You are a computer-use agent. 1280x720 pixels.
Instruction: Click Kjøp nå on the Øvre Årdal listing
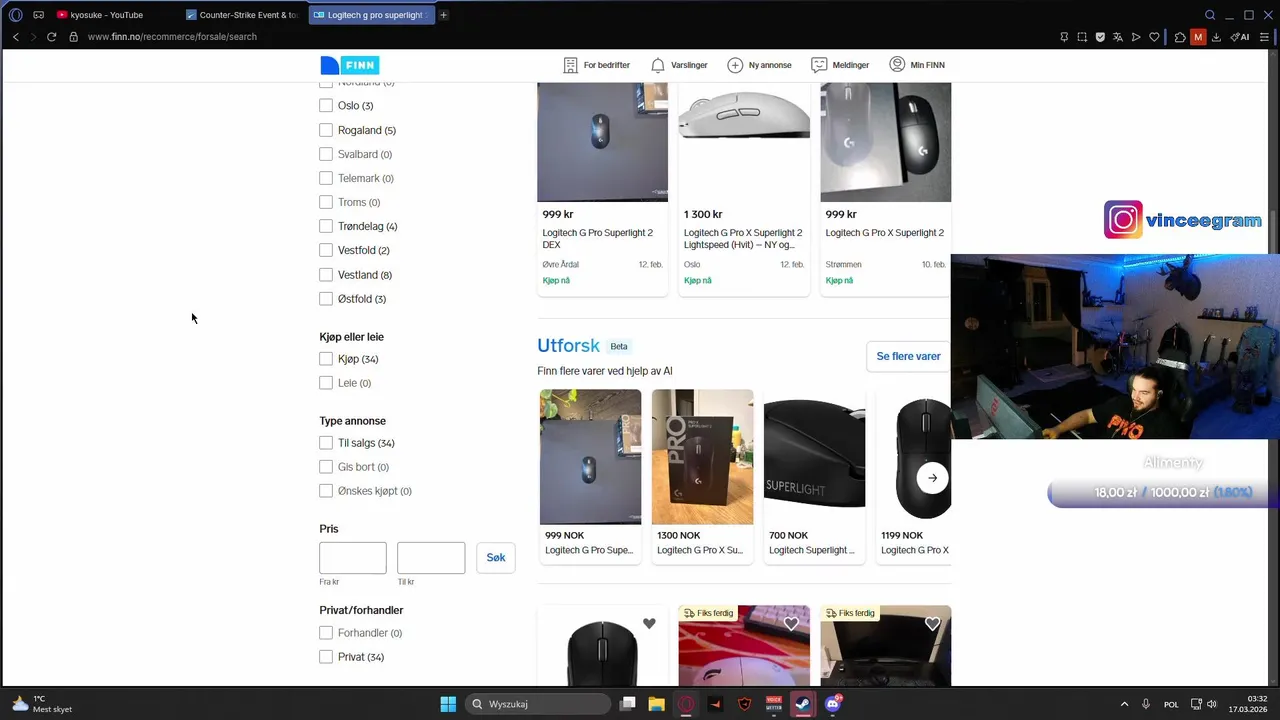[556, 281]
